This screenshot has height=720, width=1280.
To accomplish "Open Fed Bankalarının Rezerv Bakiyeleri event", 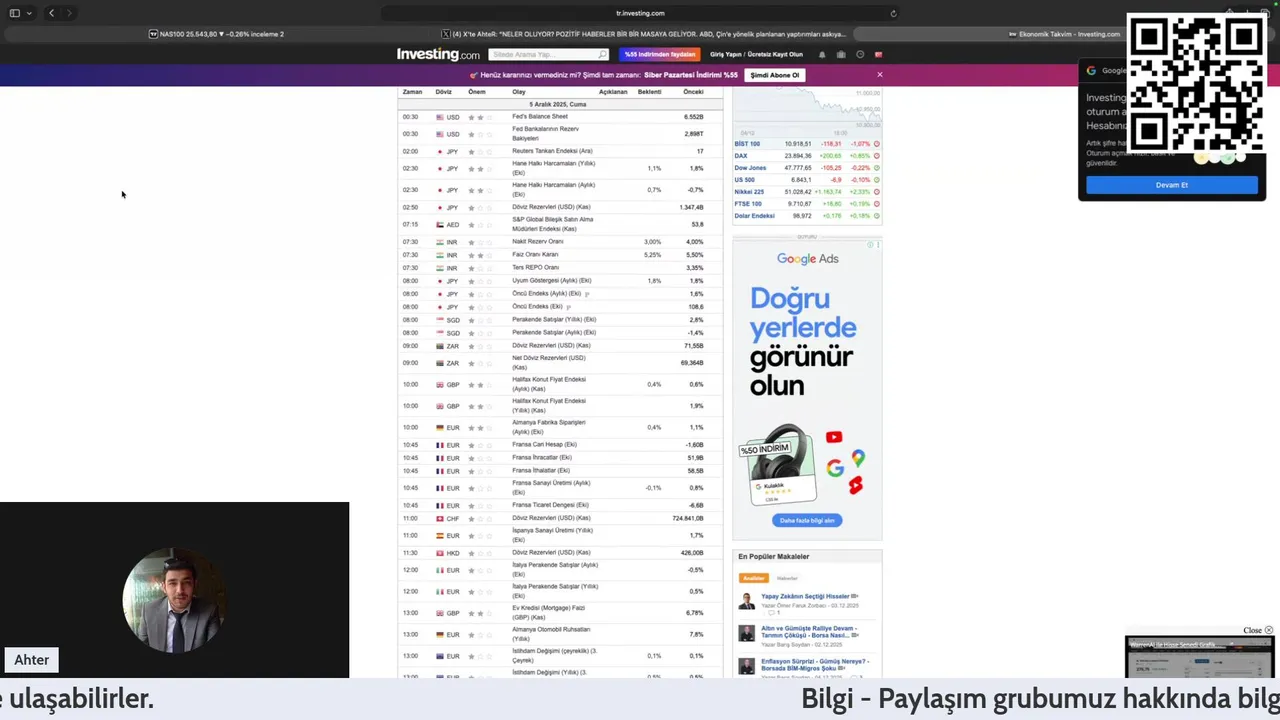I will click(545, 133).
